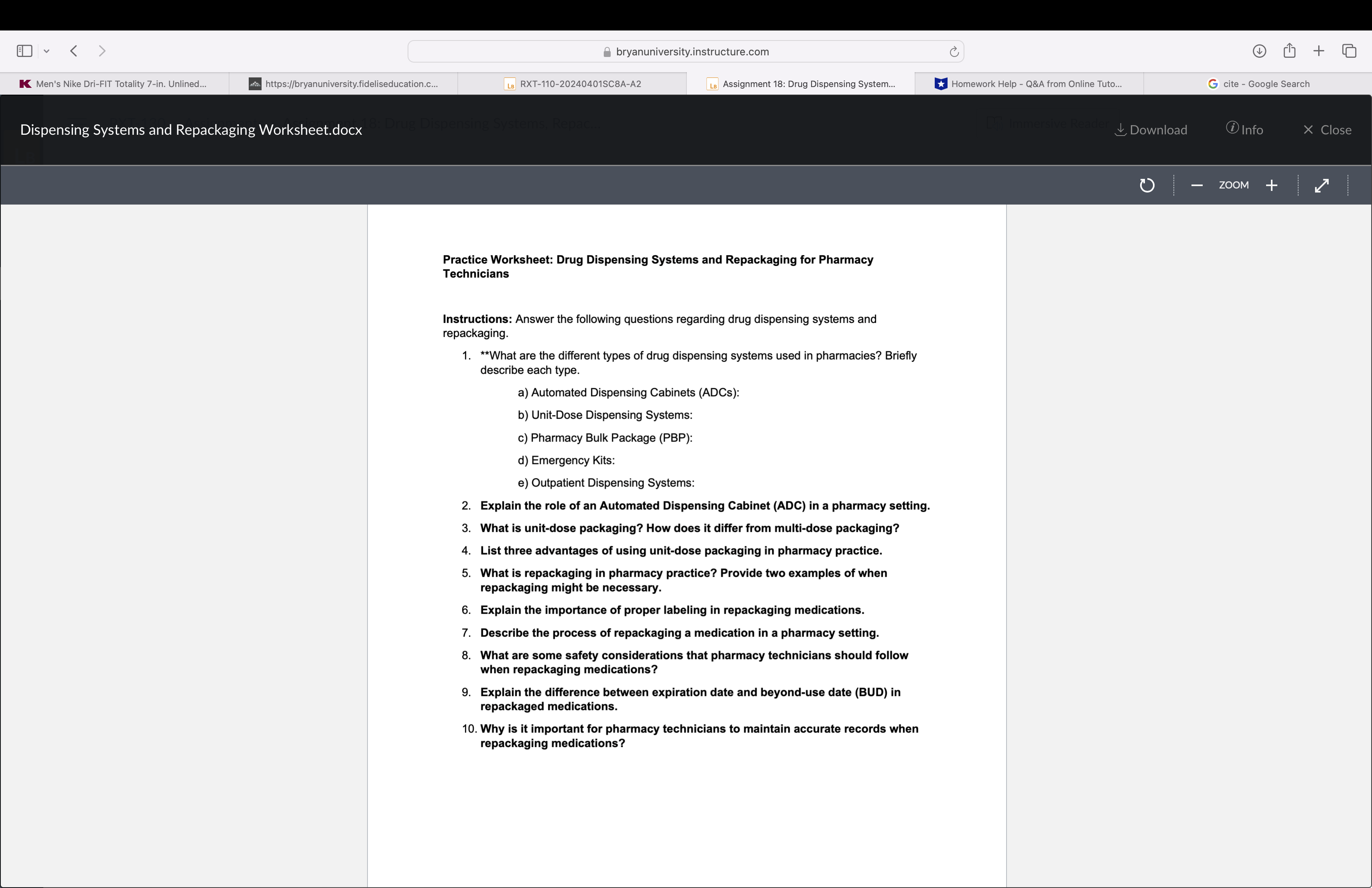Image resolution: width=1372 pixels, height=888 pixels.
Task: Reset the document rotation in the viewer
Action: click(1147, 185)
